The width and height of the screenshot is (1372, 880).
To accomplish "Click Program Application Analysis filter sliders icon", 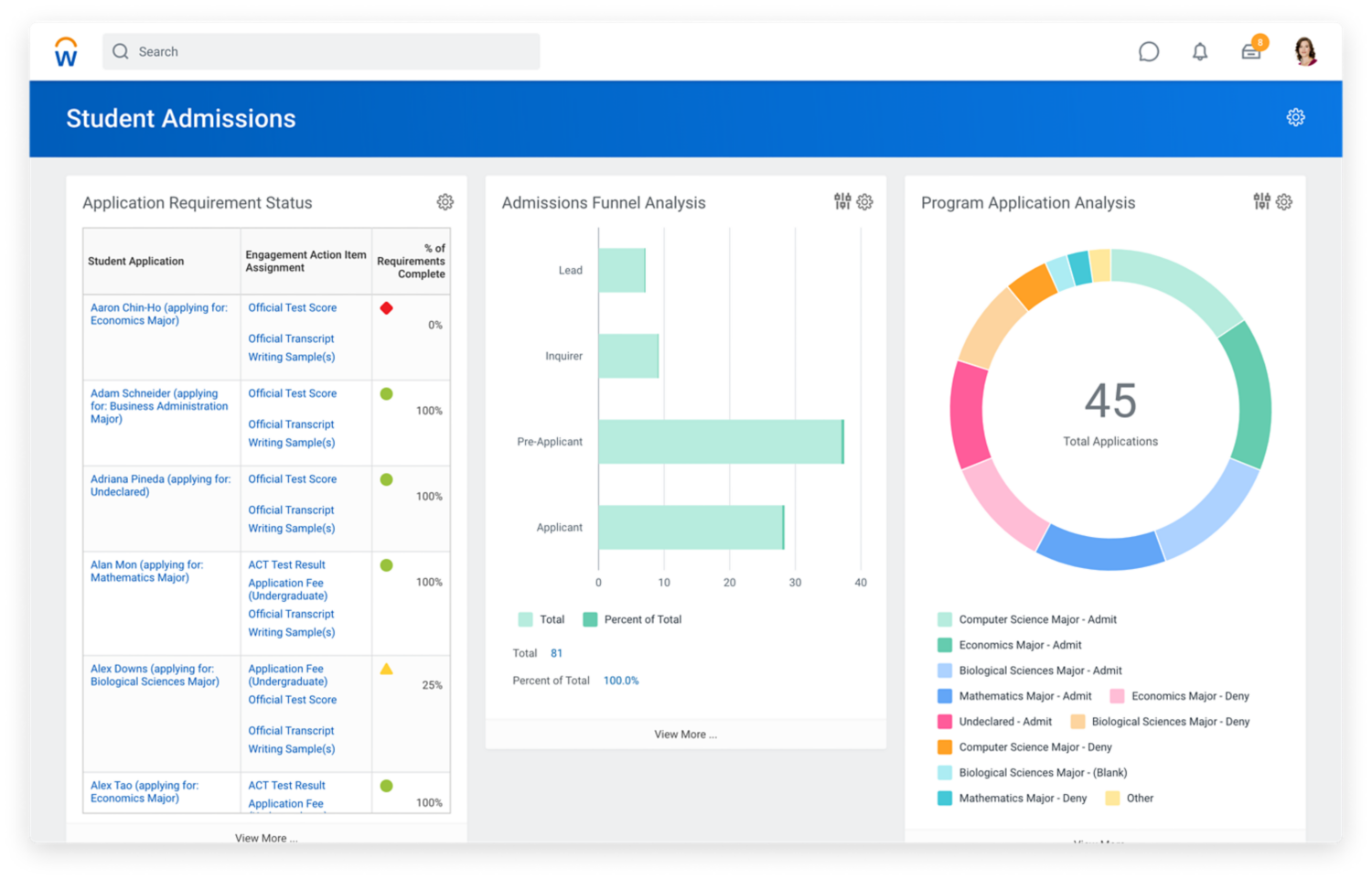I will (x=1261, y=202).
